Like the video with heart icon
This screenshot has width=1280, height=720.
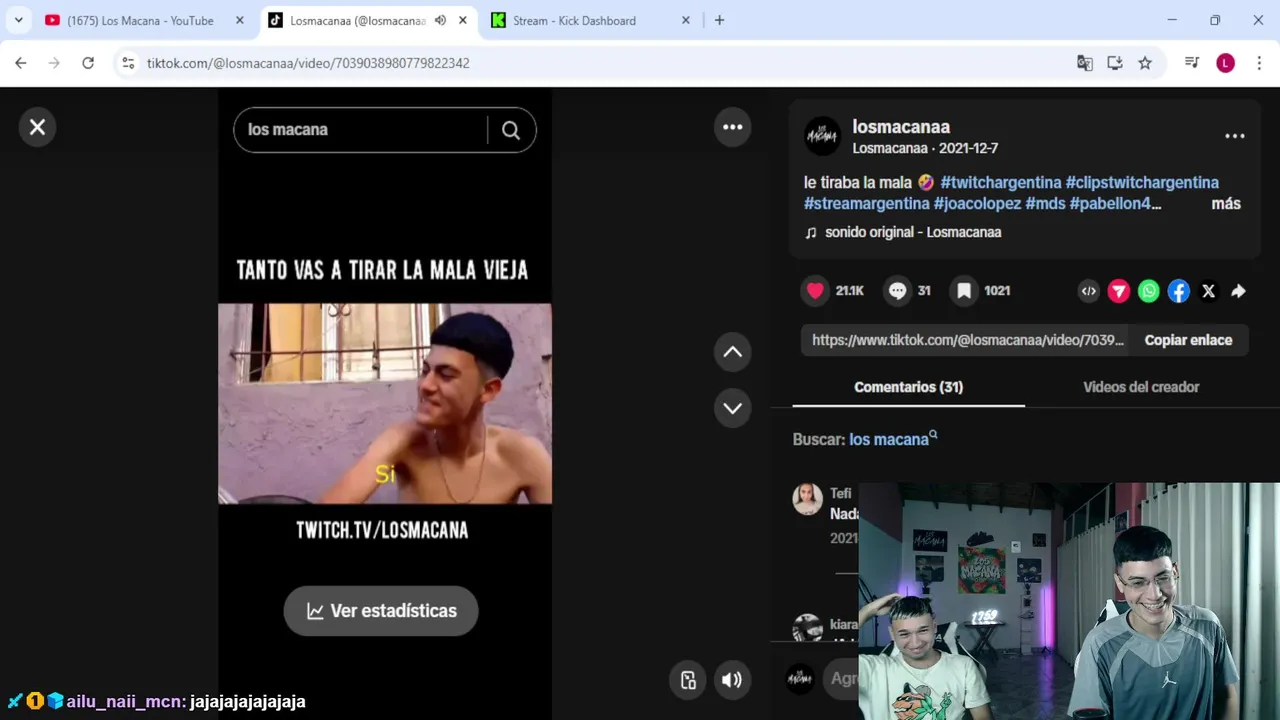pyautogui.click(x=816, y=291)
